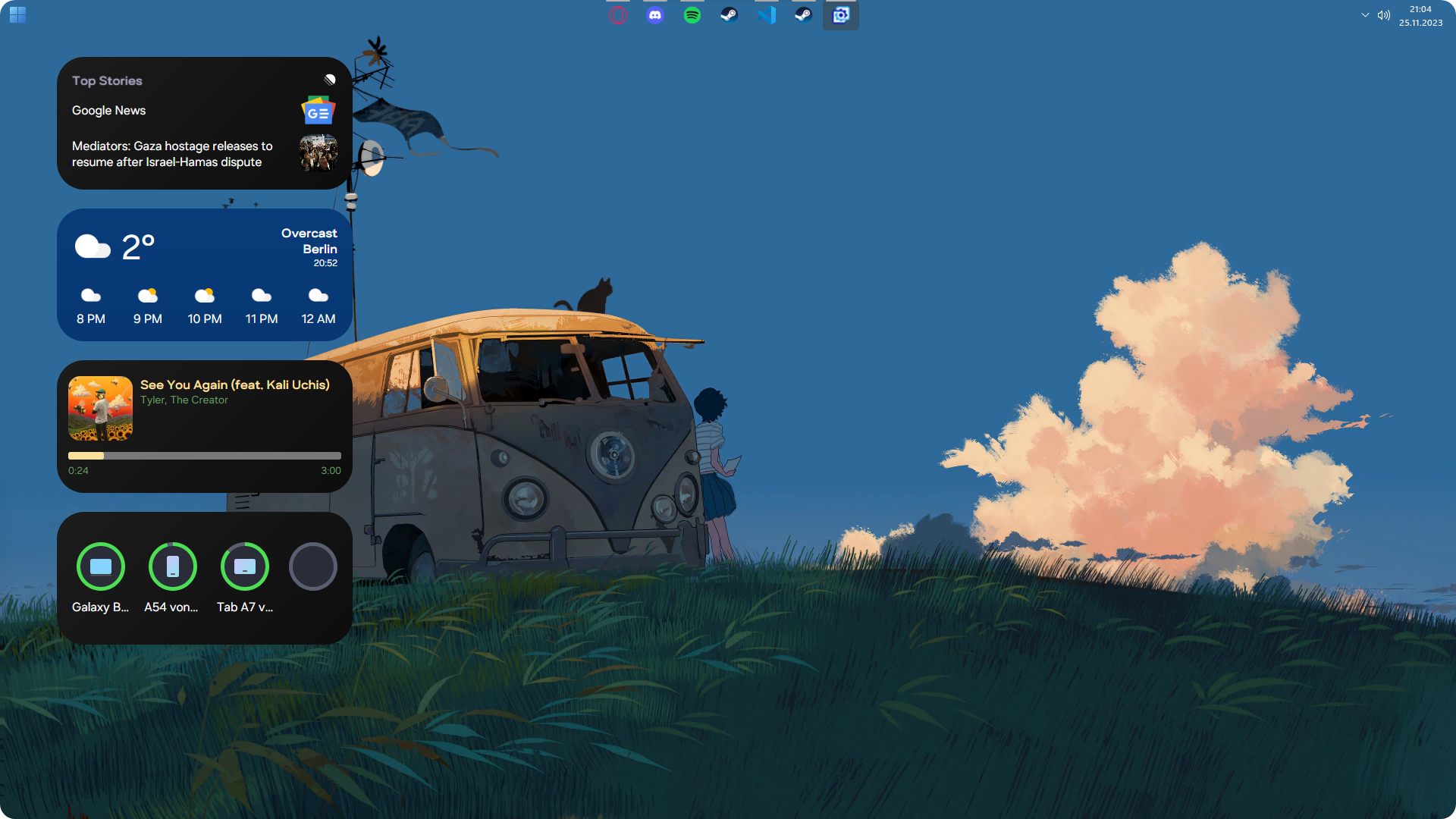
Task: Open Opera GX from the taskbar
Action: 618,15
